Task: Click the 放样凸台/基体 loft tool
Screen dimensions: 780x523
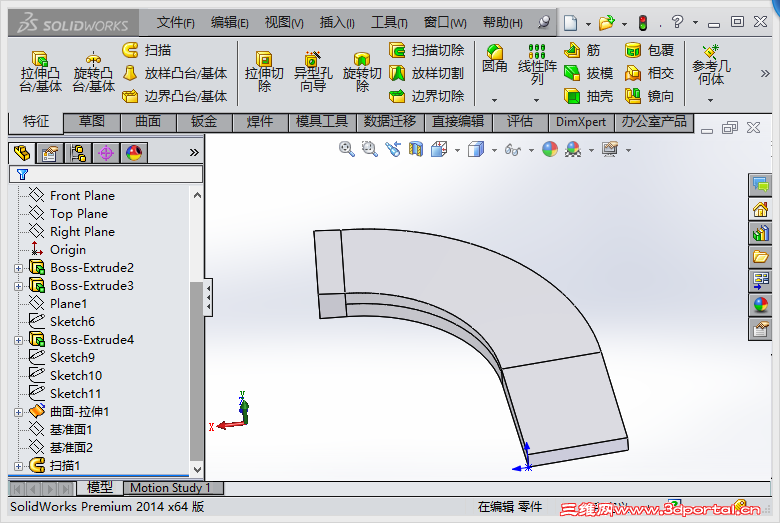Action: (x=175, y=73)
